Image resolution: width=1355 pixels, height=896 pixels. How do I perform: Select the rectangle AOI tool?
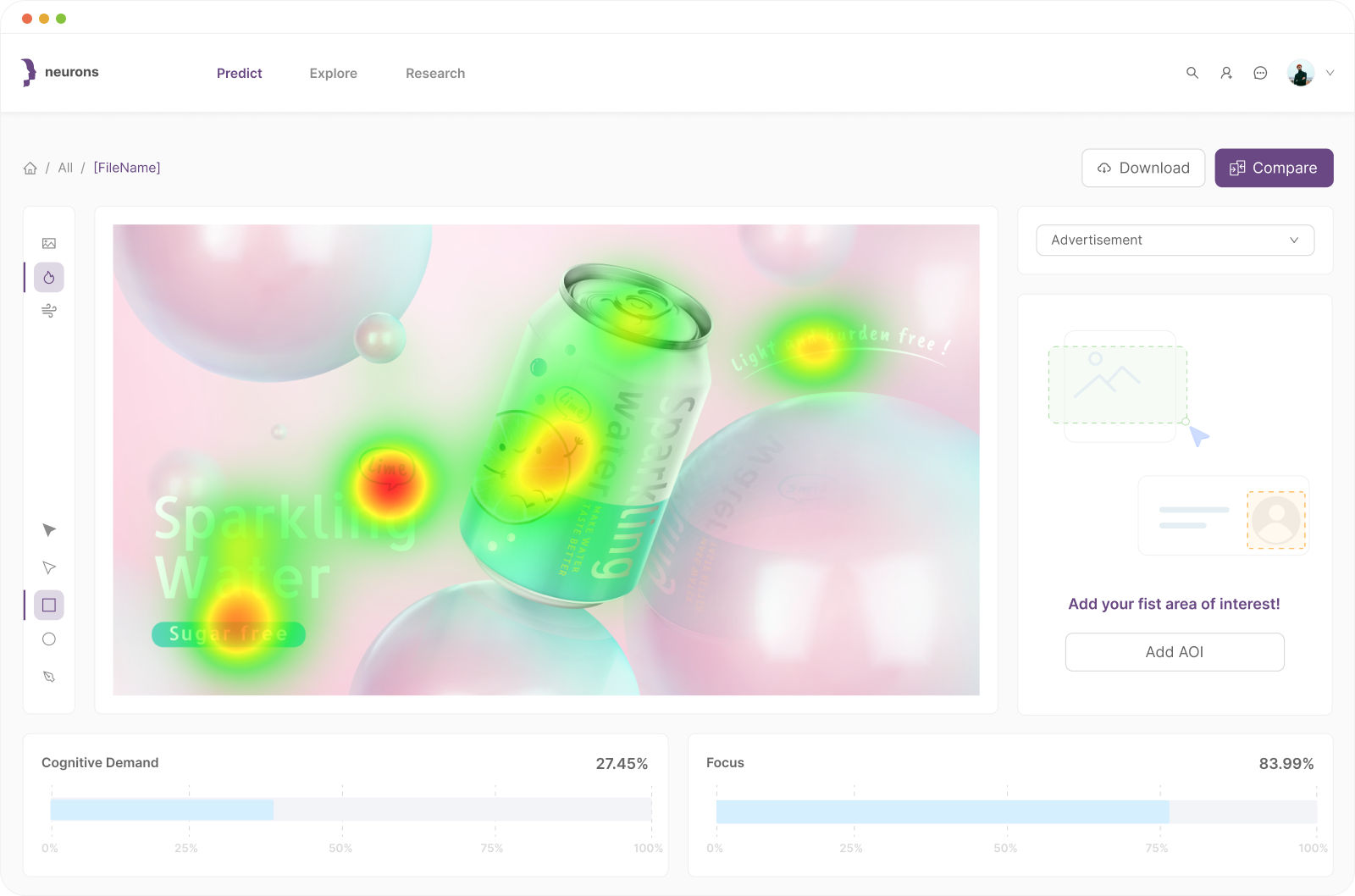[x=49, y=605]
